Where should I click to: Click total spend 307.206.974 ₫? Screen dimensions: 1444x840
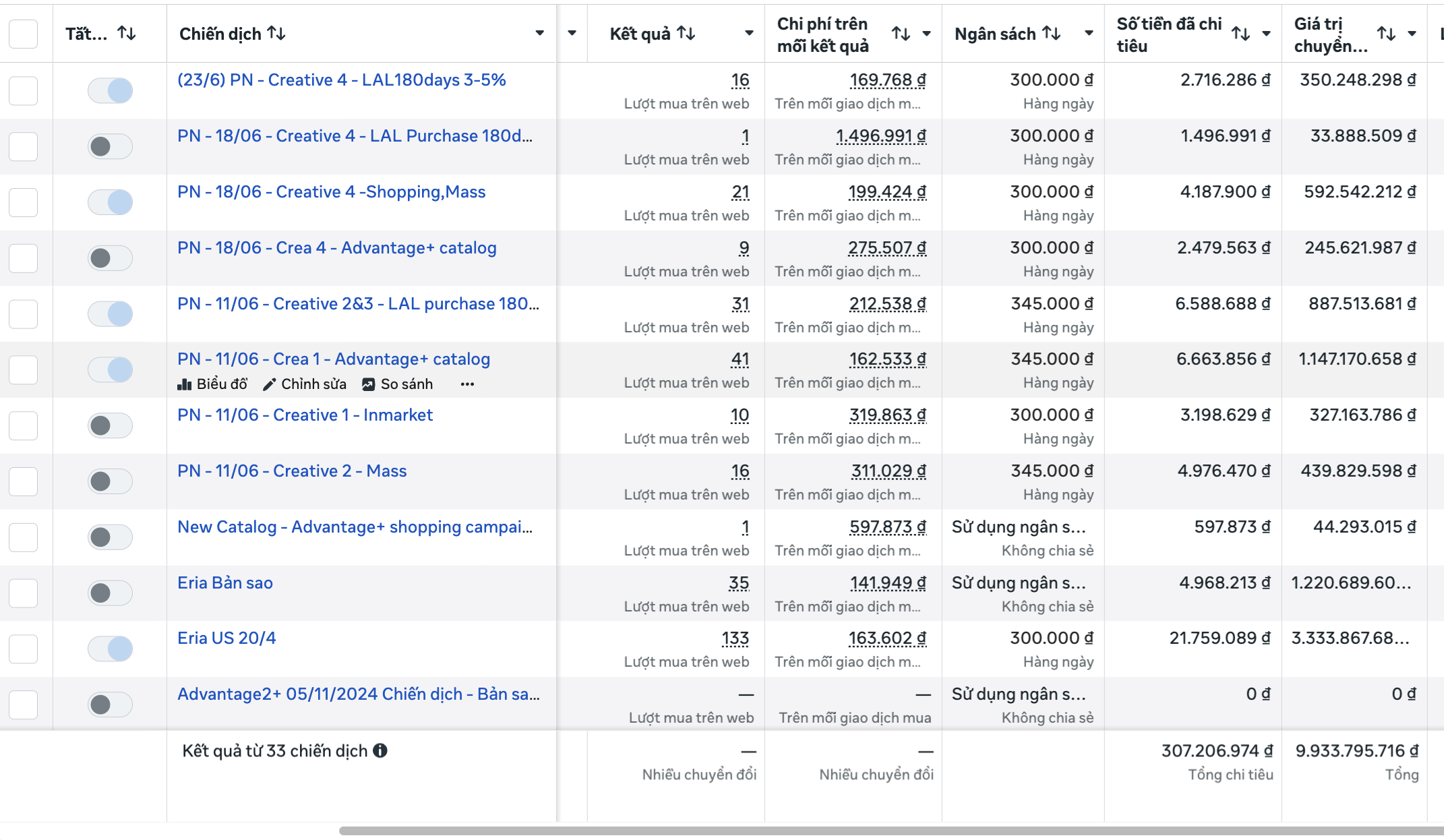click(x=1217, y=750)
